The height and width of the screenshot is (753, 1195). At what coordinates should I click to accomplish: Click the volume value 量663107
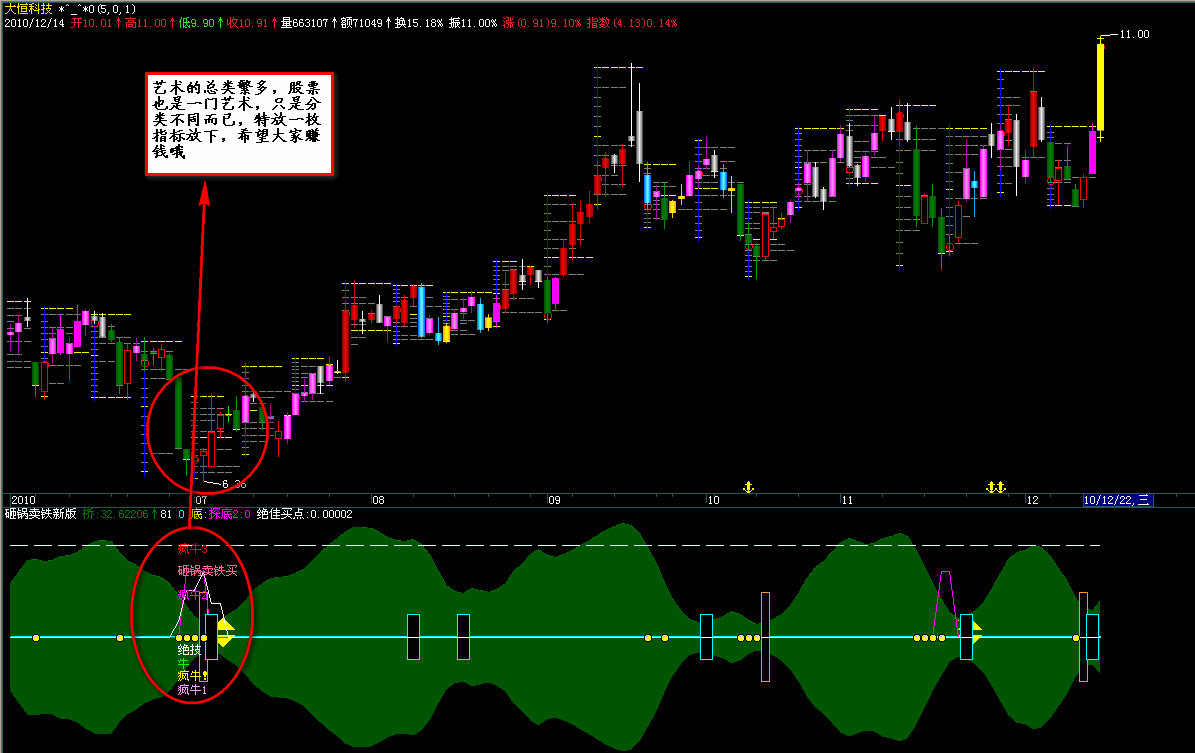coord(304,23)
